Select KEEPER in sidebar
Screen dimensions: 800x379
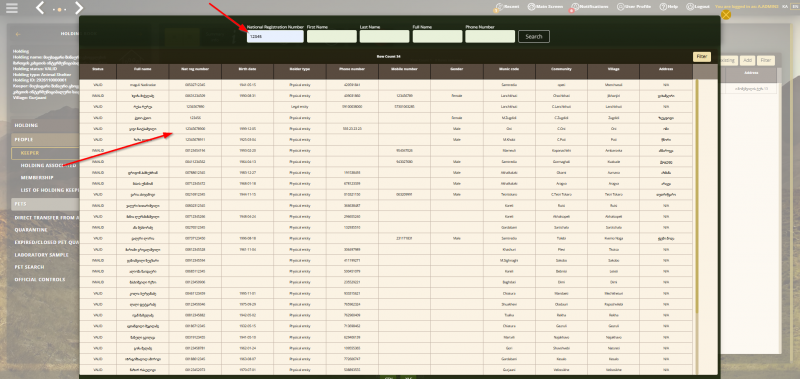(45, 153)
